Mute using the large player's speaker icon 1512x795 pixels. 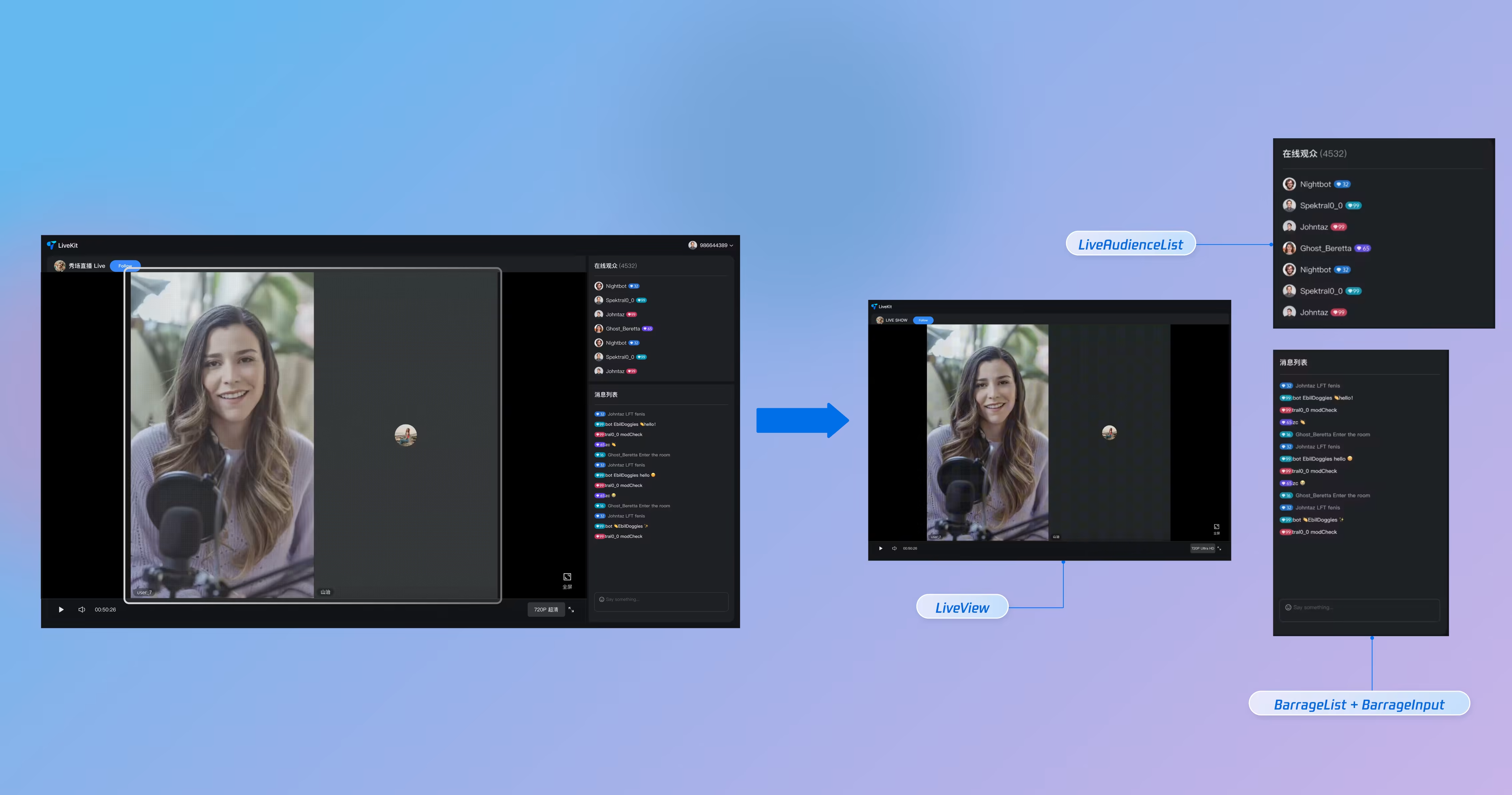[x=82, y=610]
